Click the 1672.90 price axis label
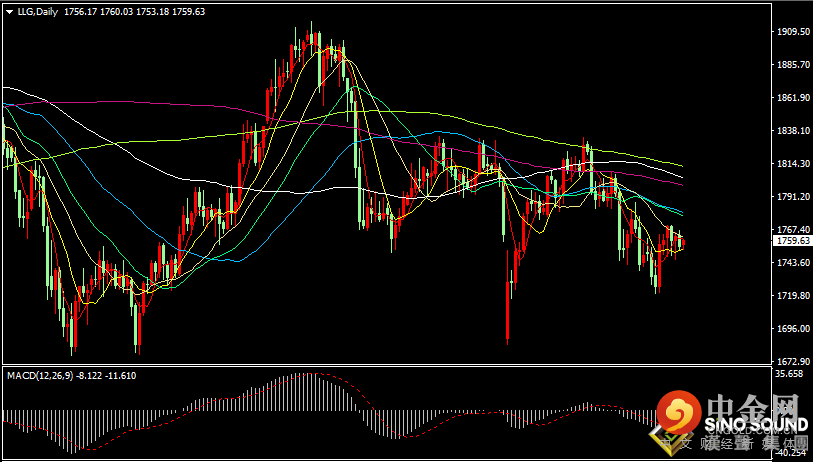Screen dimensions: 813x462 (x=794, y=361)
